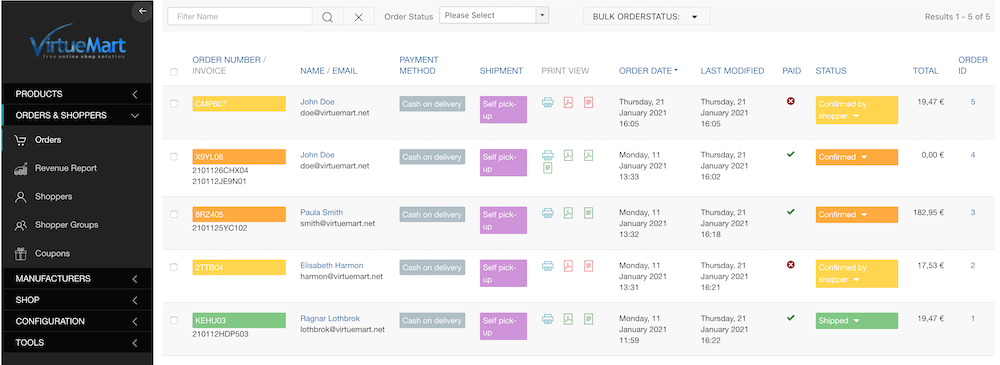Open the print view for order CMP607
1000x365 pixels.
pos(548,102)
